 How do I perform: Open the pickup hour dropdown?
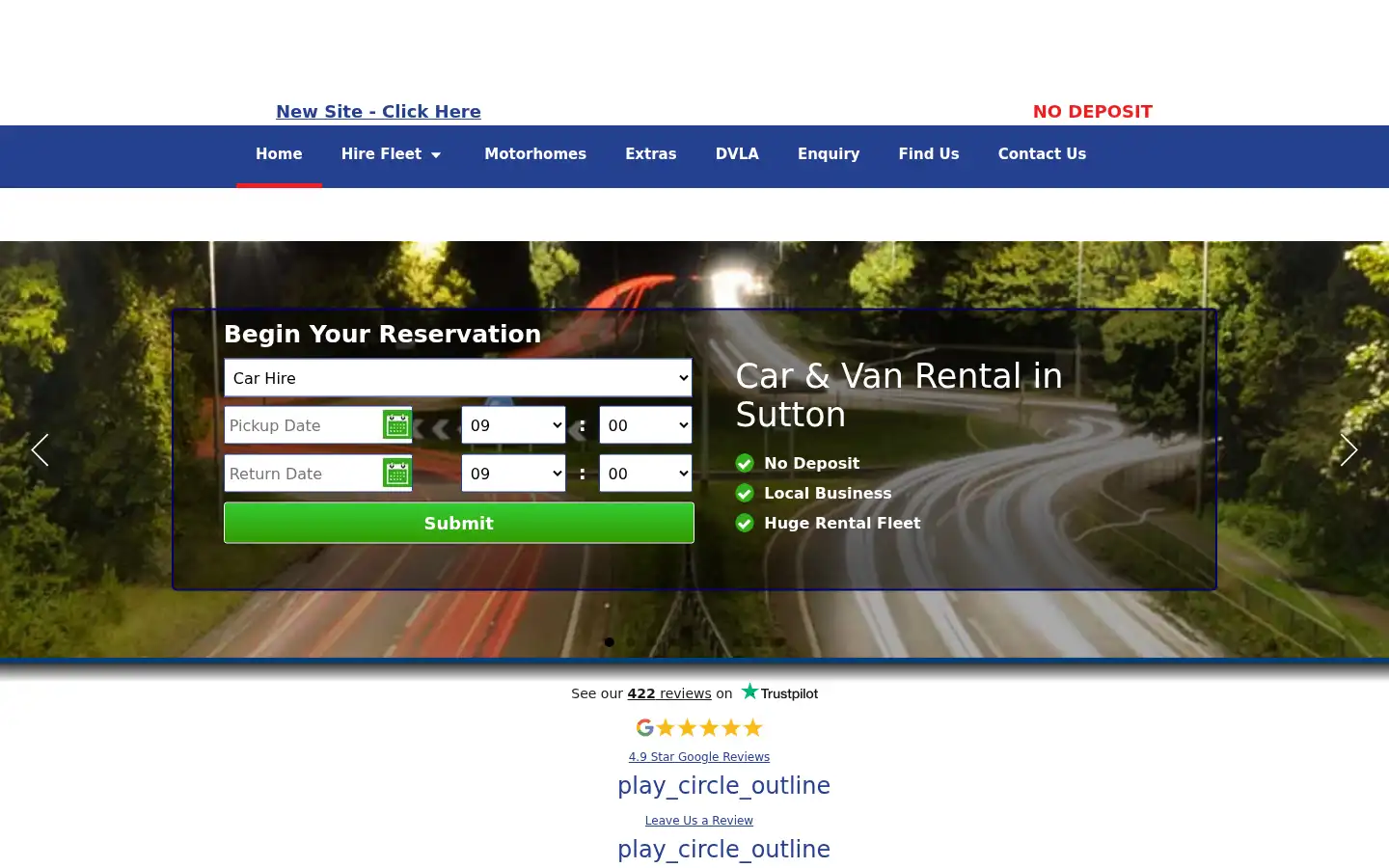(x=513, y=424)
